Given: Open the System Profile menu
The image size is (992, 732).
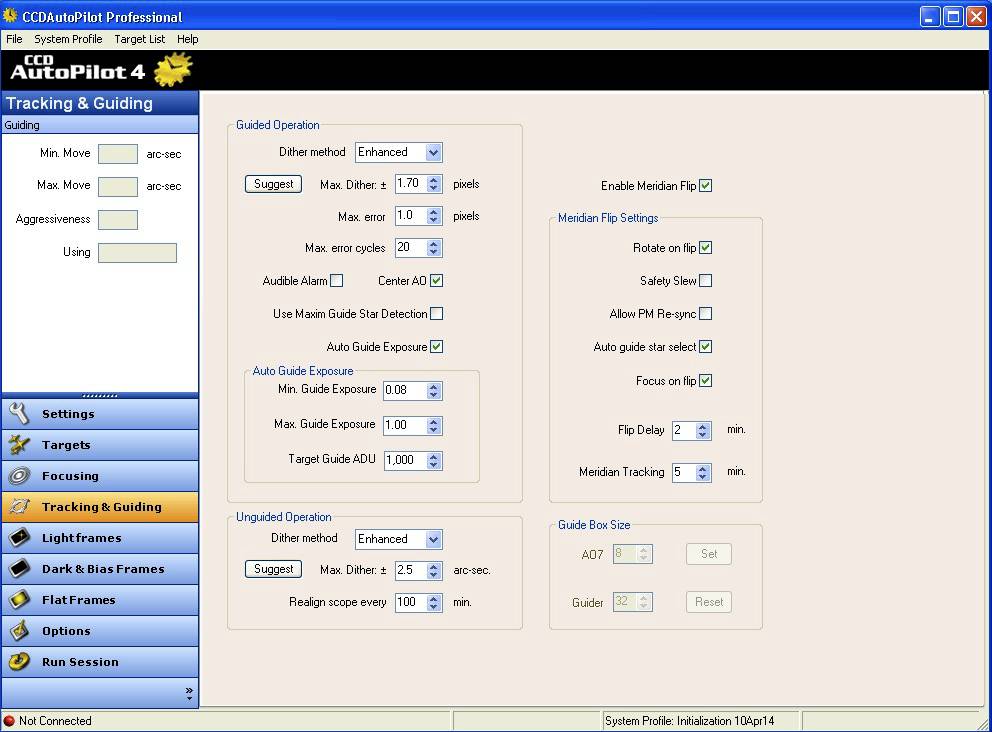Looking at the screenshot, I should click(x=68, y=39).
